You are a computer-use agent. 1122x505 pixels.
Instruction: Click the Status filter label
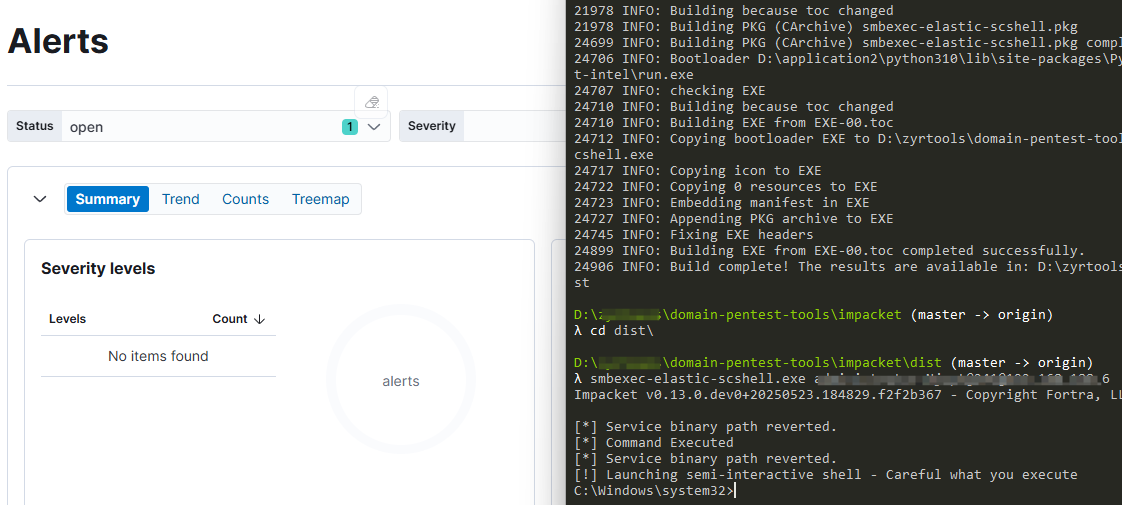tap(34, 126)
